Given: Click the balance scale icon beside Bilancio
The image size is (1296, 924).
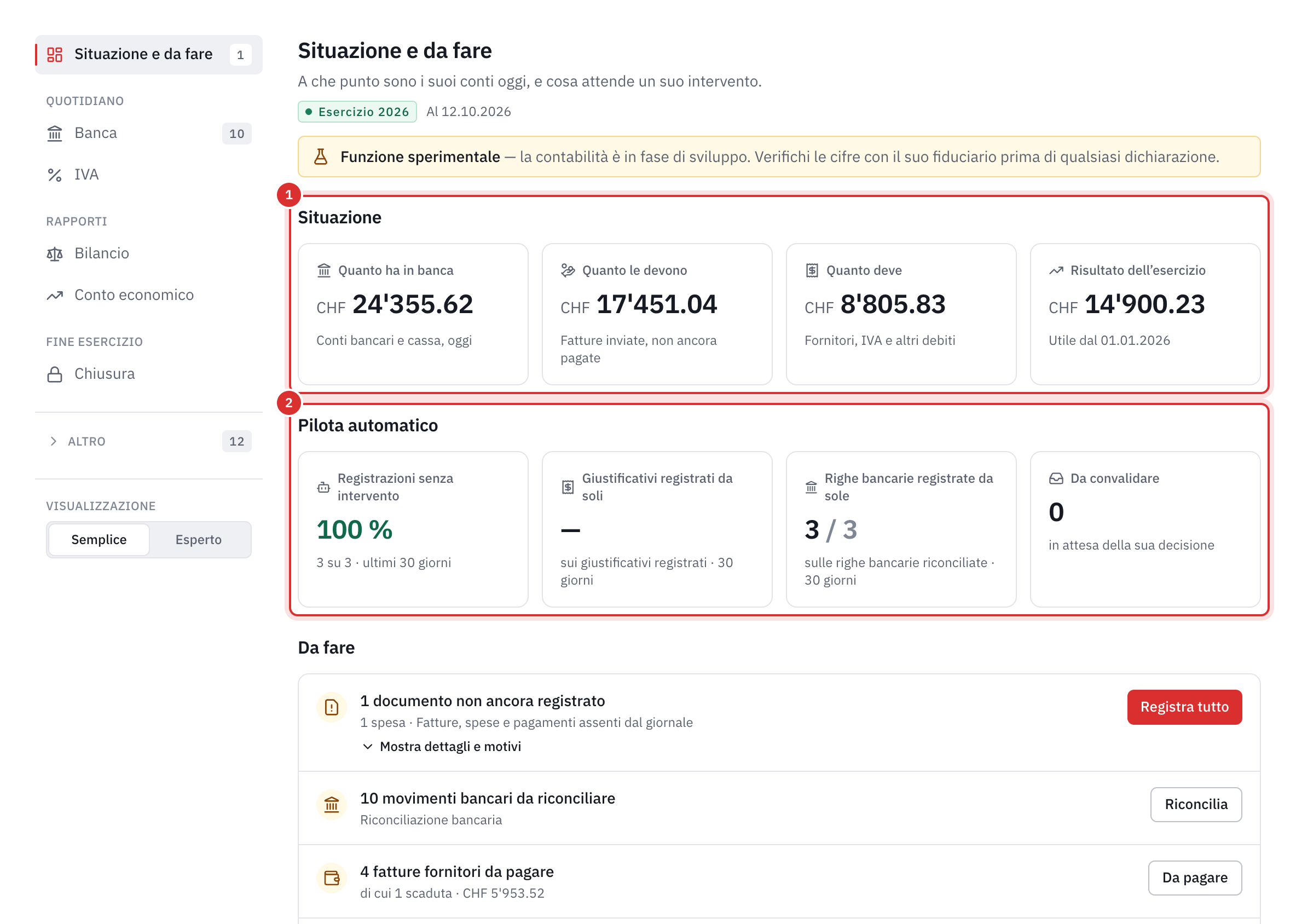Looking at the screenshot, I should [x=55, y=254].
